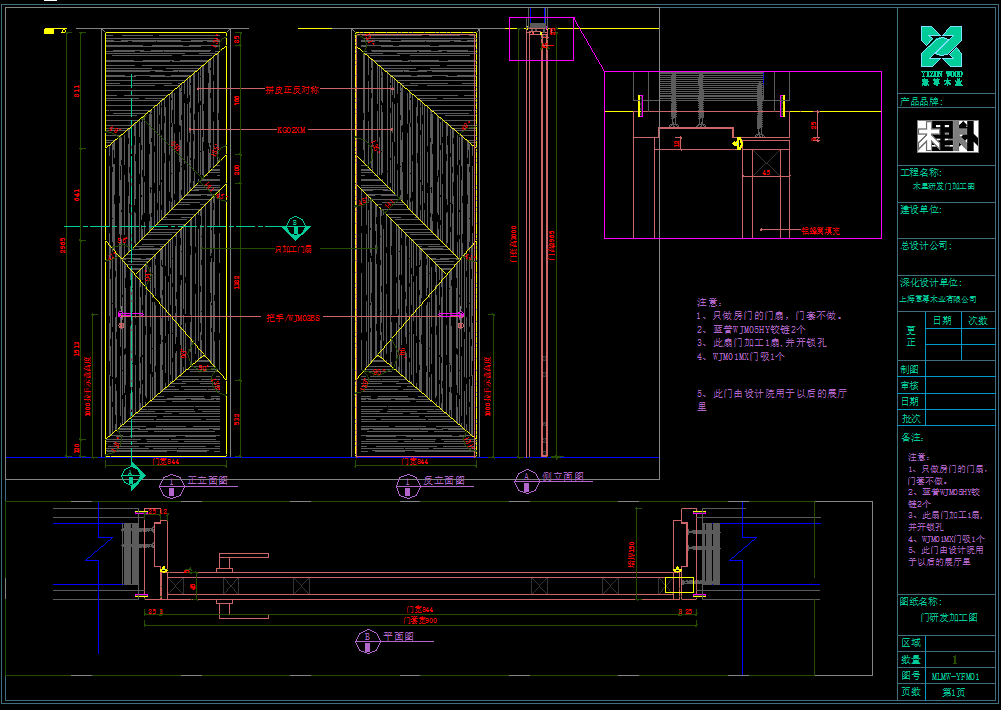Click the 第1页 page number cell

954,692
